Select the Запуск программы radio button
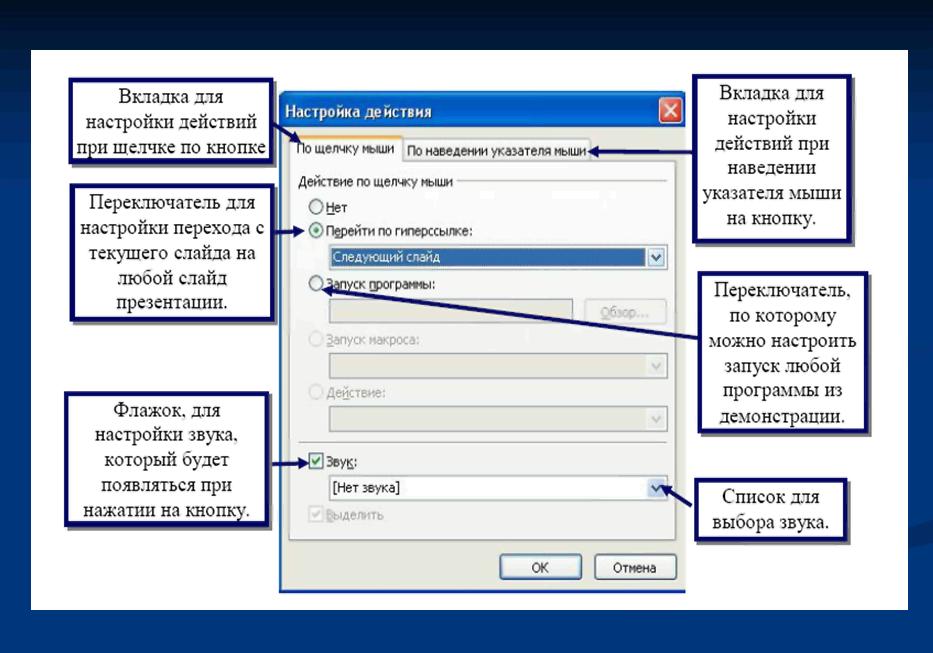This screenshot has height=653, width=933. [318, 284]
